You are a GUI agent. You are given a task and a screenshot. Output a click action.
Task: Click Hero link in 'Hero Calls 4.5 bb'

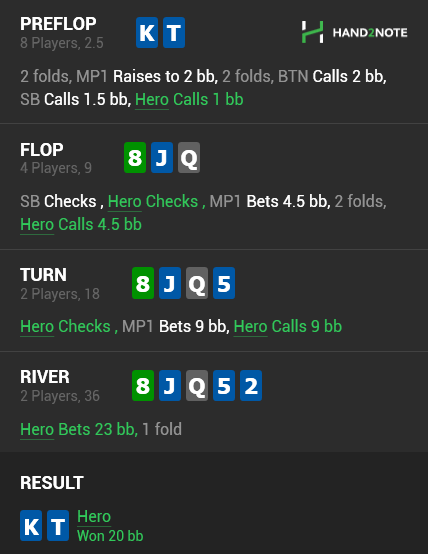37,224
